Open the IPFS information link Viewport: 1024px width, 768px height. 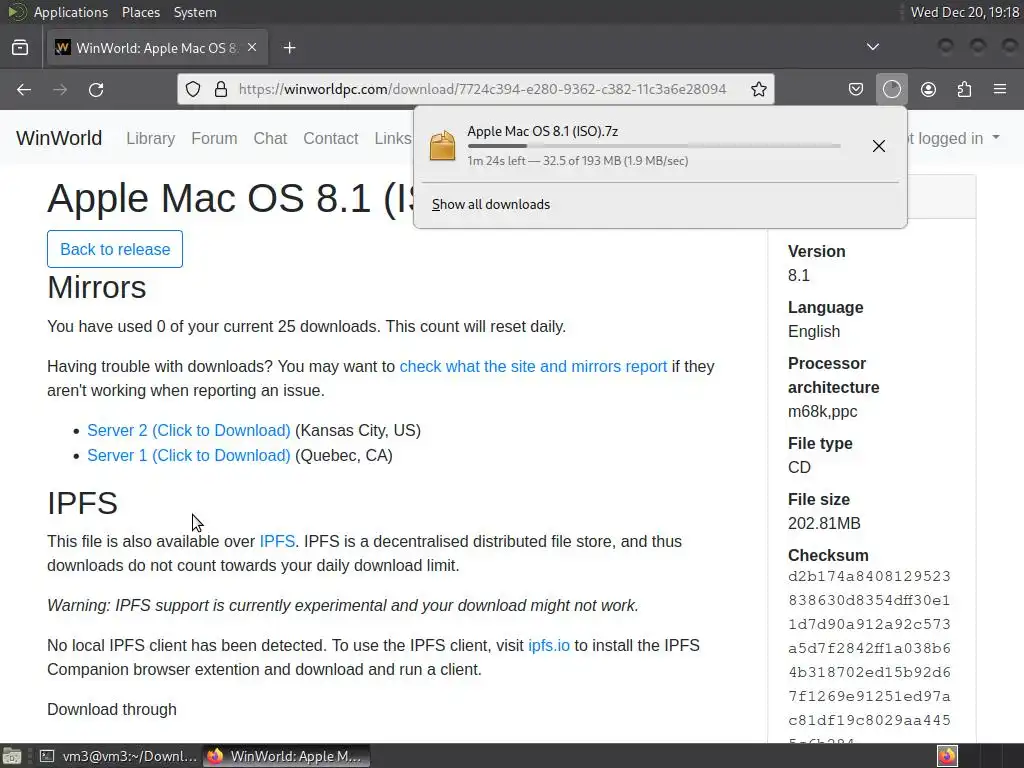coord(277,541)
